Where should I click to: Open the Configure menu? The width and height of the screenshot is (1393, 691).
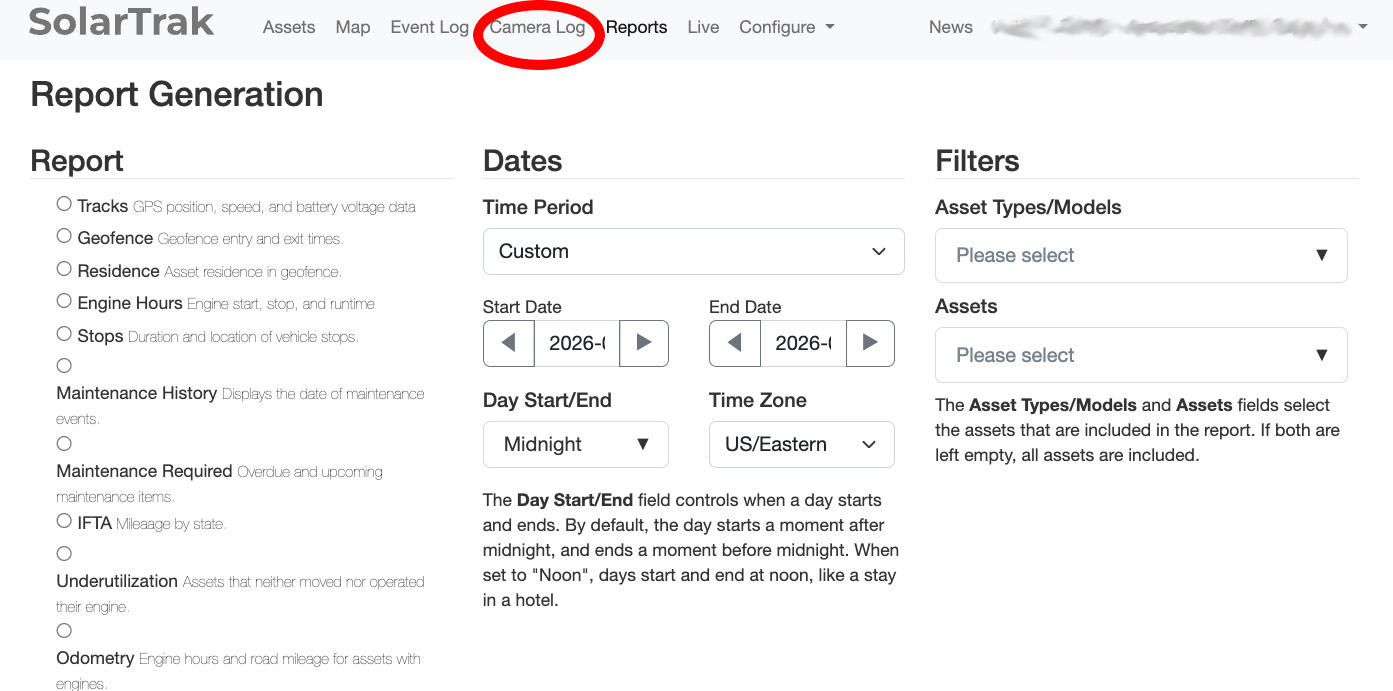point(786,27)
